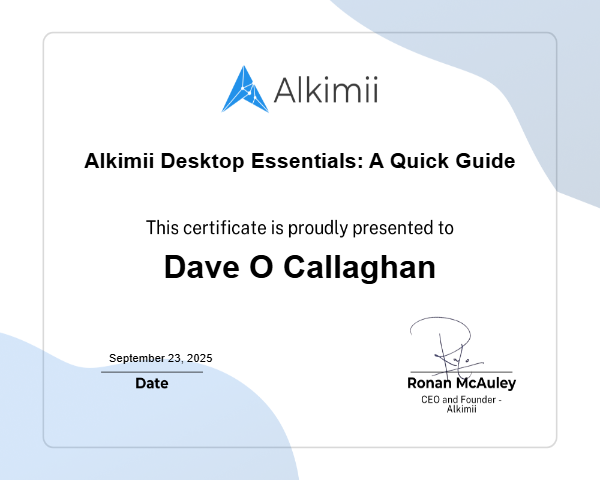600x480 pixels.
Task: Click the Alkimii wordmark text
Action: click(x=326, y=90)
